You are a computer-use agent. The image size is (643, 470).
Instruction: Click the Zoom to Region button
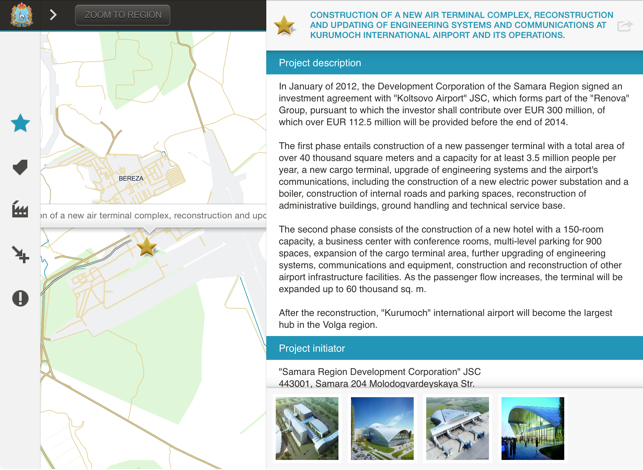pos(123,15)
